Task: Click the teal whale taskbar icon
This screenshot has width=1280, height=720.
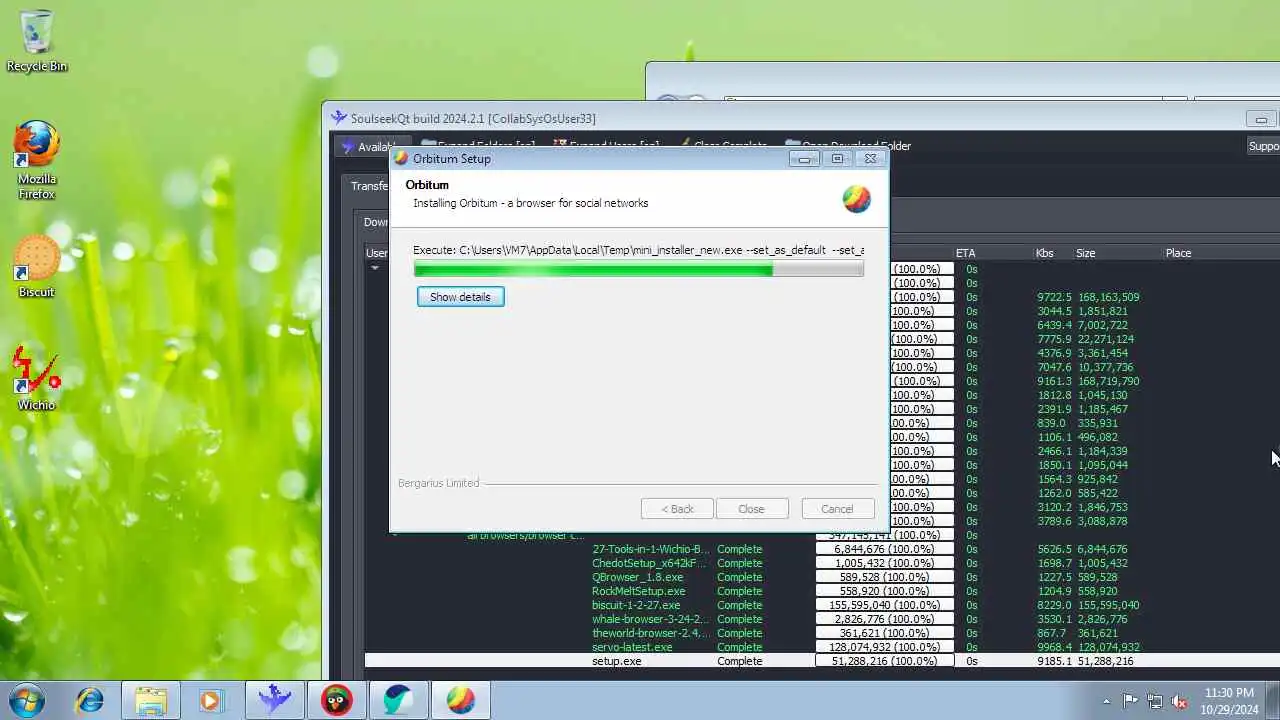Action: click(399, 700)
